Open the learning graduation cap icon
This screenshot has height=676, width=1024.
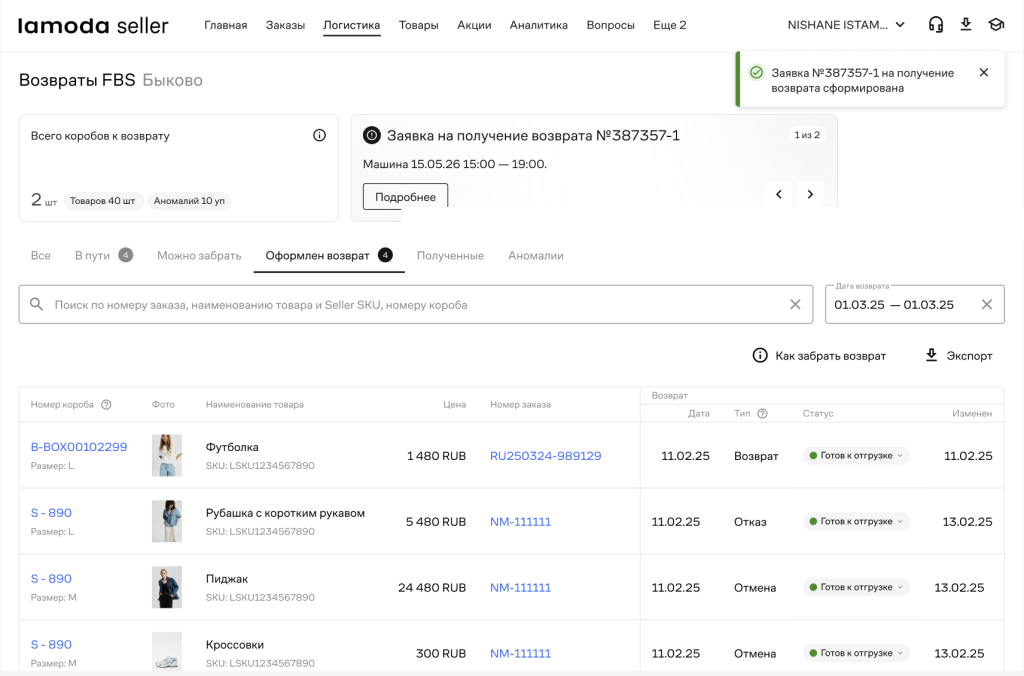996,25
